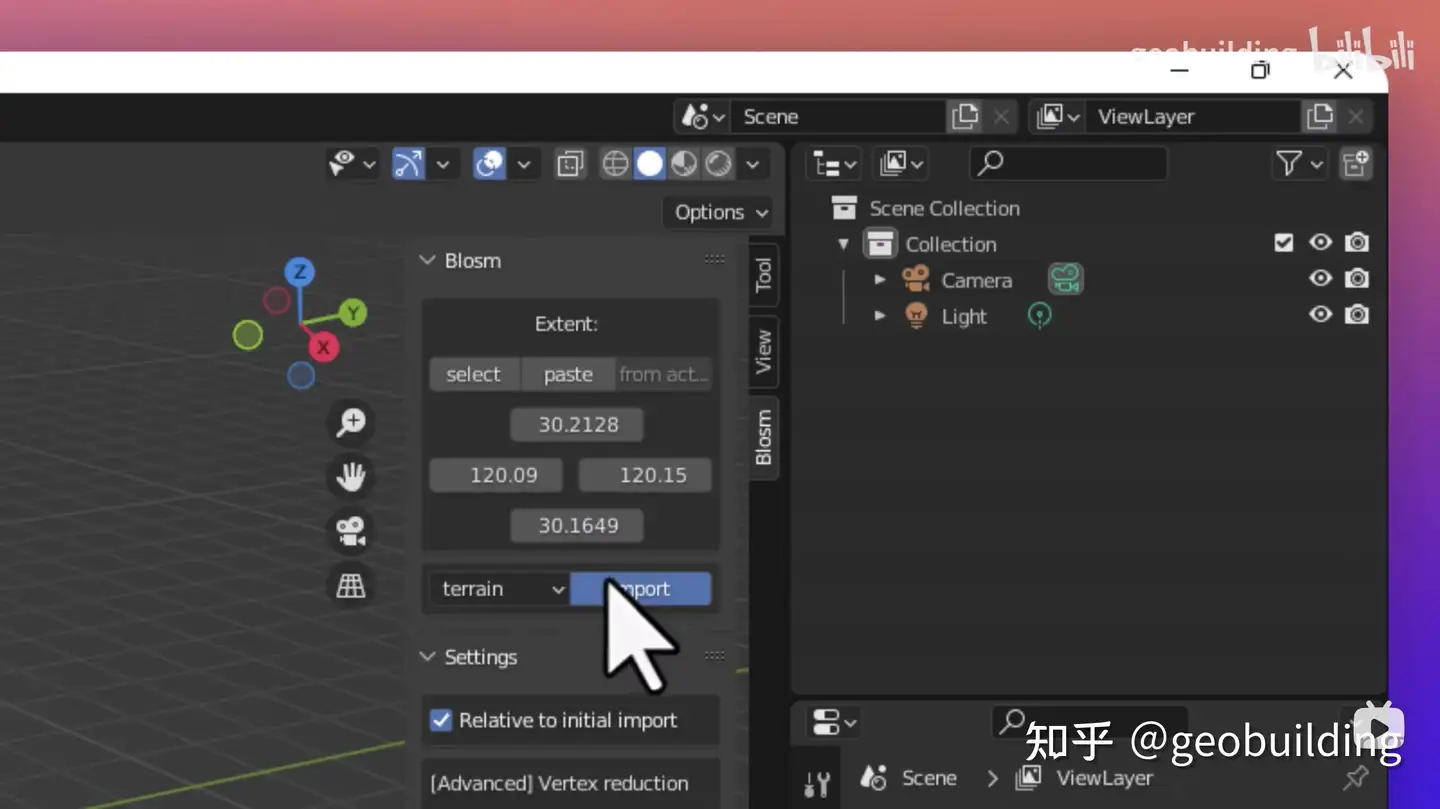Collapse the Collection tree item

(844, 244)
